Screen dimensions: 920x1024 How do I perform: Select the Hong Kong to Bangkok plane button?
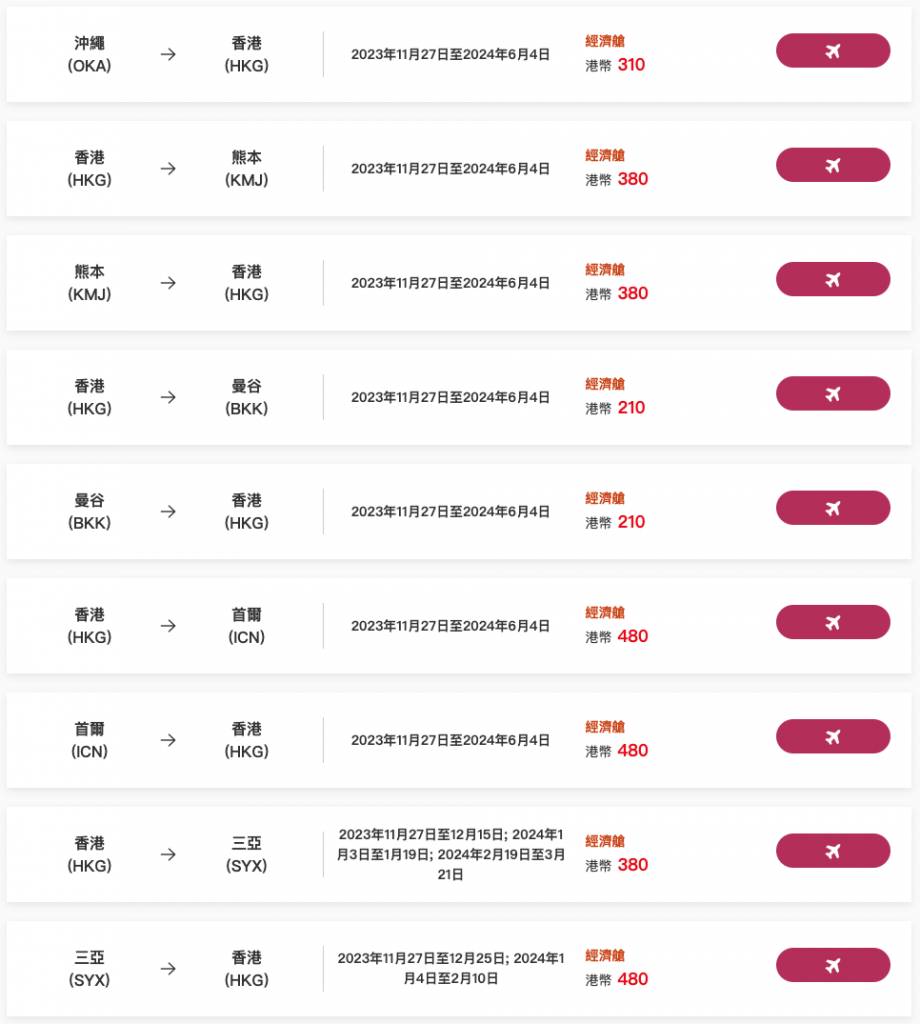(832, 394)
